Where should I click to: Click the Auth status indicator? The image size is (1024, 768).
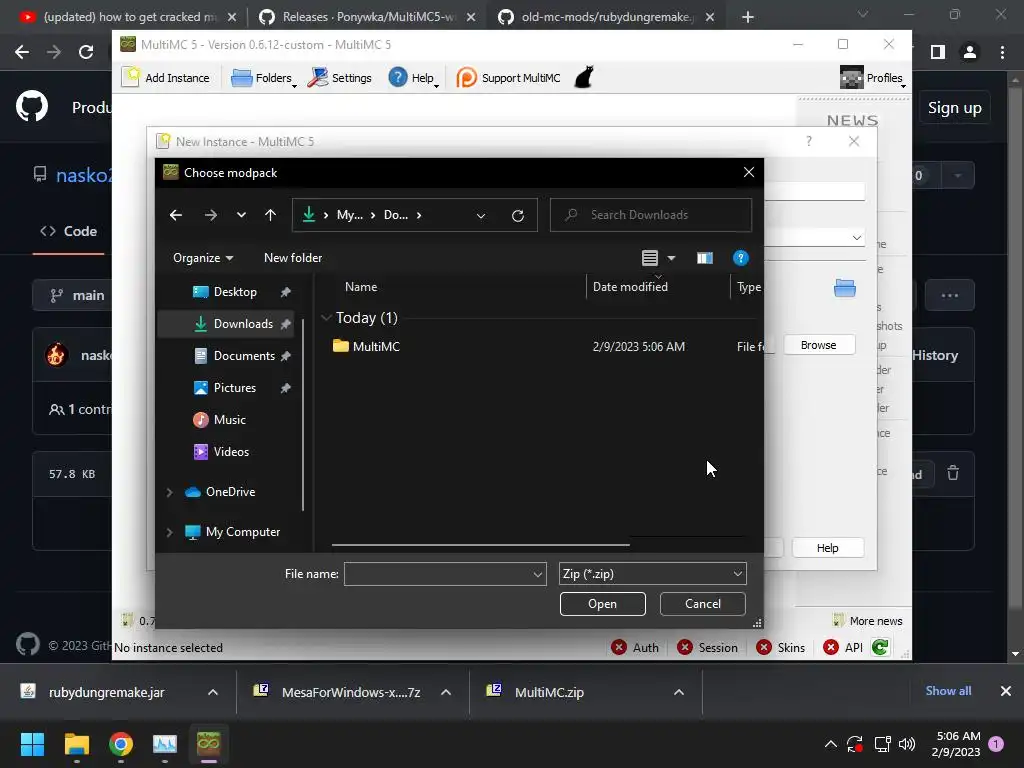coord(635,648)
